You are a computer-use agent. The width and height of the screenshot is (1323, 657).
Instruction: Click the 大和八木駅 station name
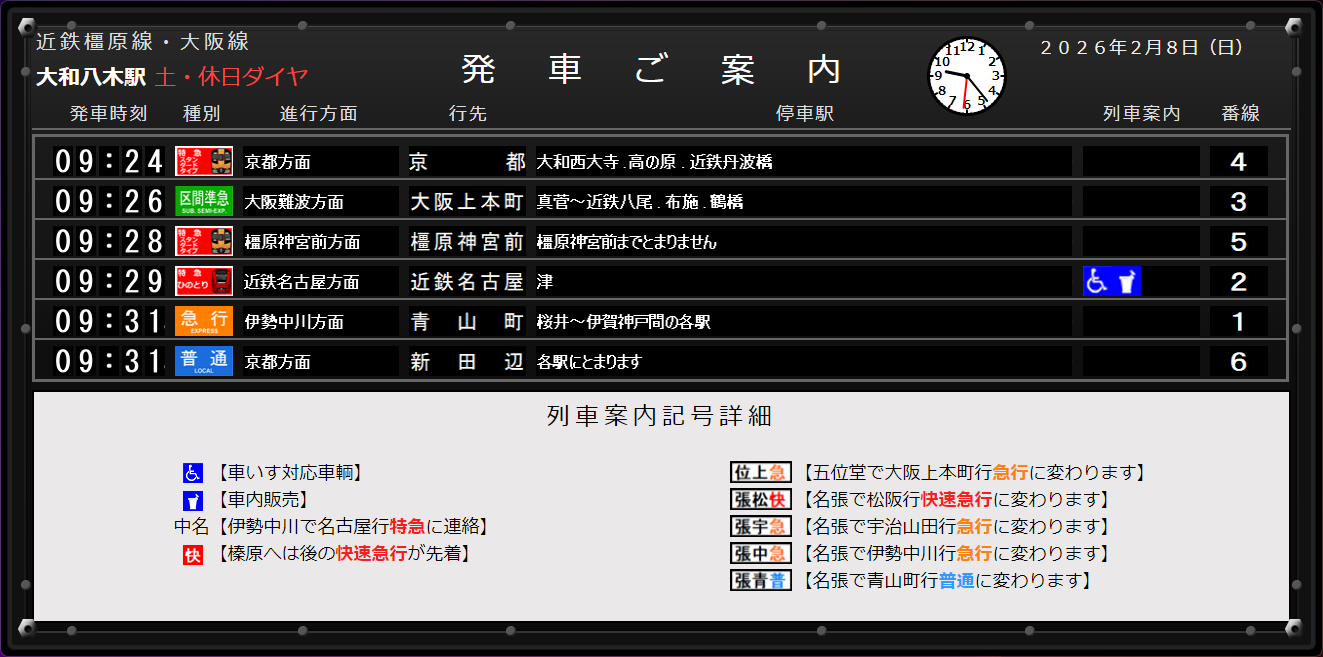tap(91, 77)
